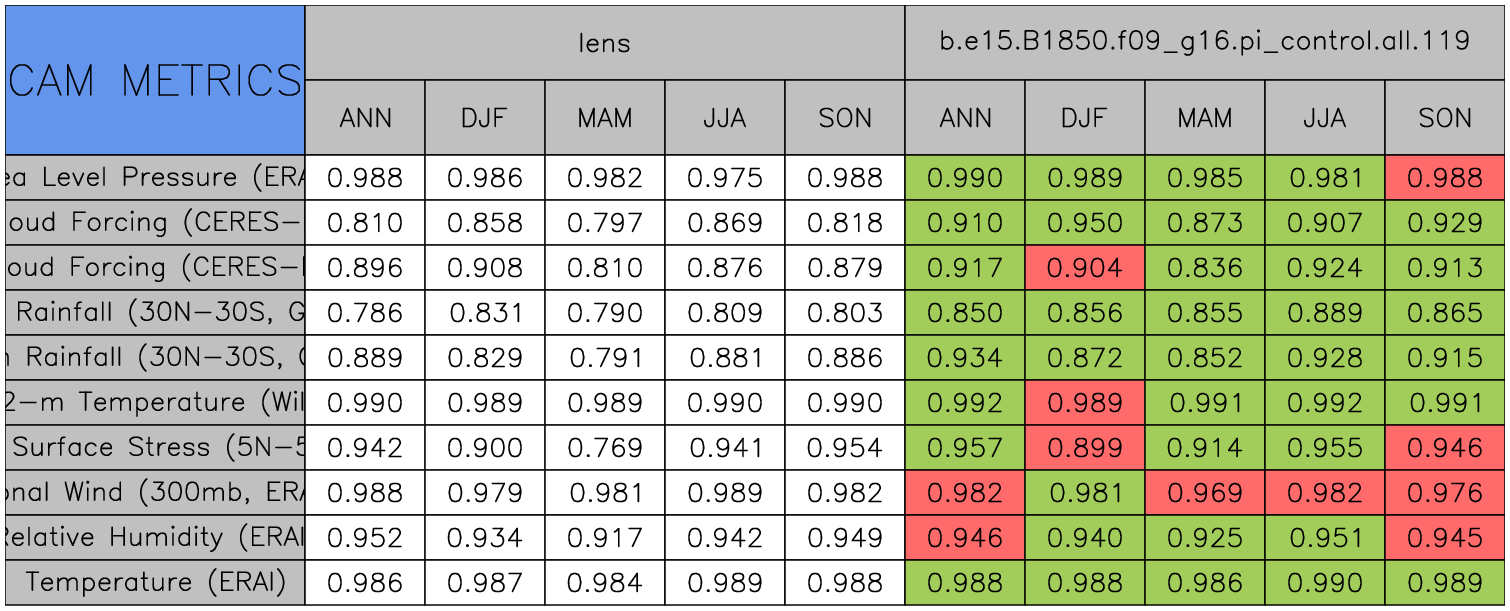Select the green 0.950 cell
Image resolution: width=1510 pixels, height=611 pixels.
point(1084,223)
